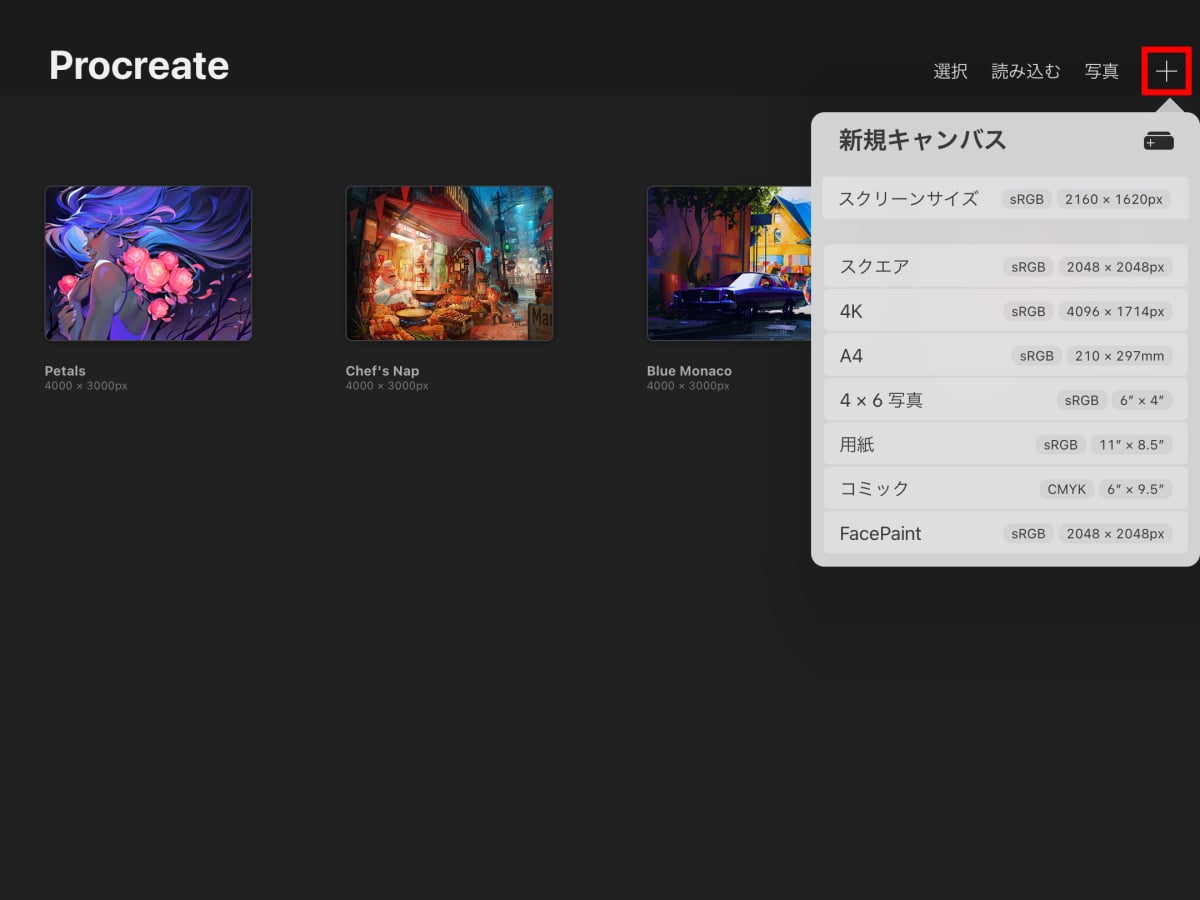Create a FacePaint canvas
Screen dimensions: 1200x900
1005,533
